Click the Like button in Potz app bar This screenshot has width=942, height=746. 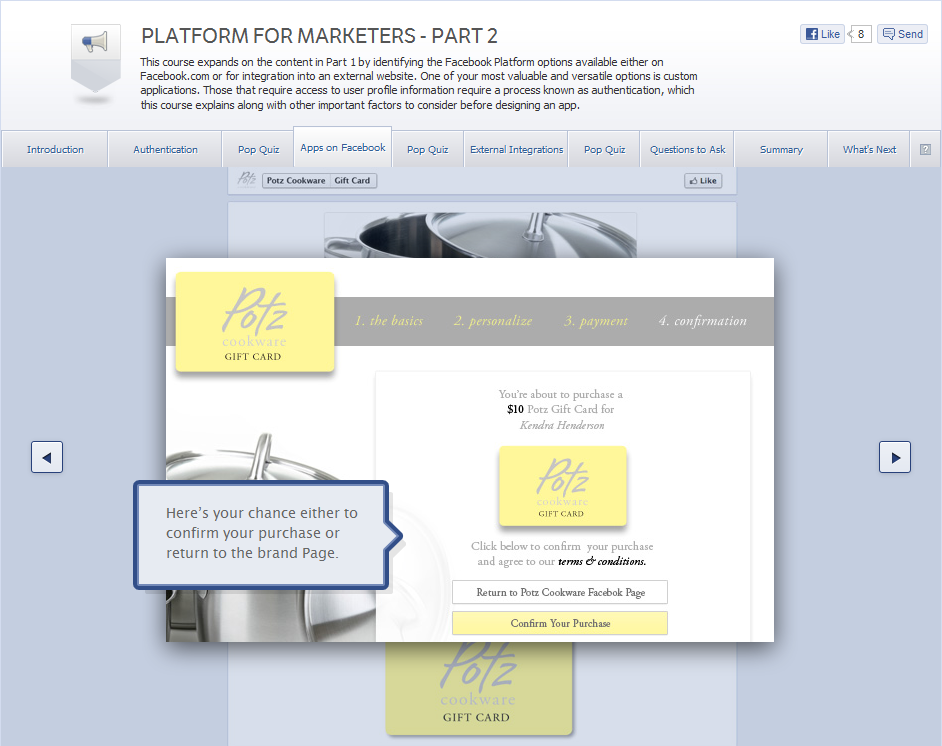tap(703, 181)
